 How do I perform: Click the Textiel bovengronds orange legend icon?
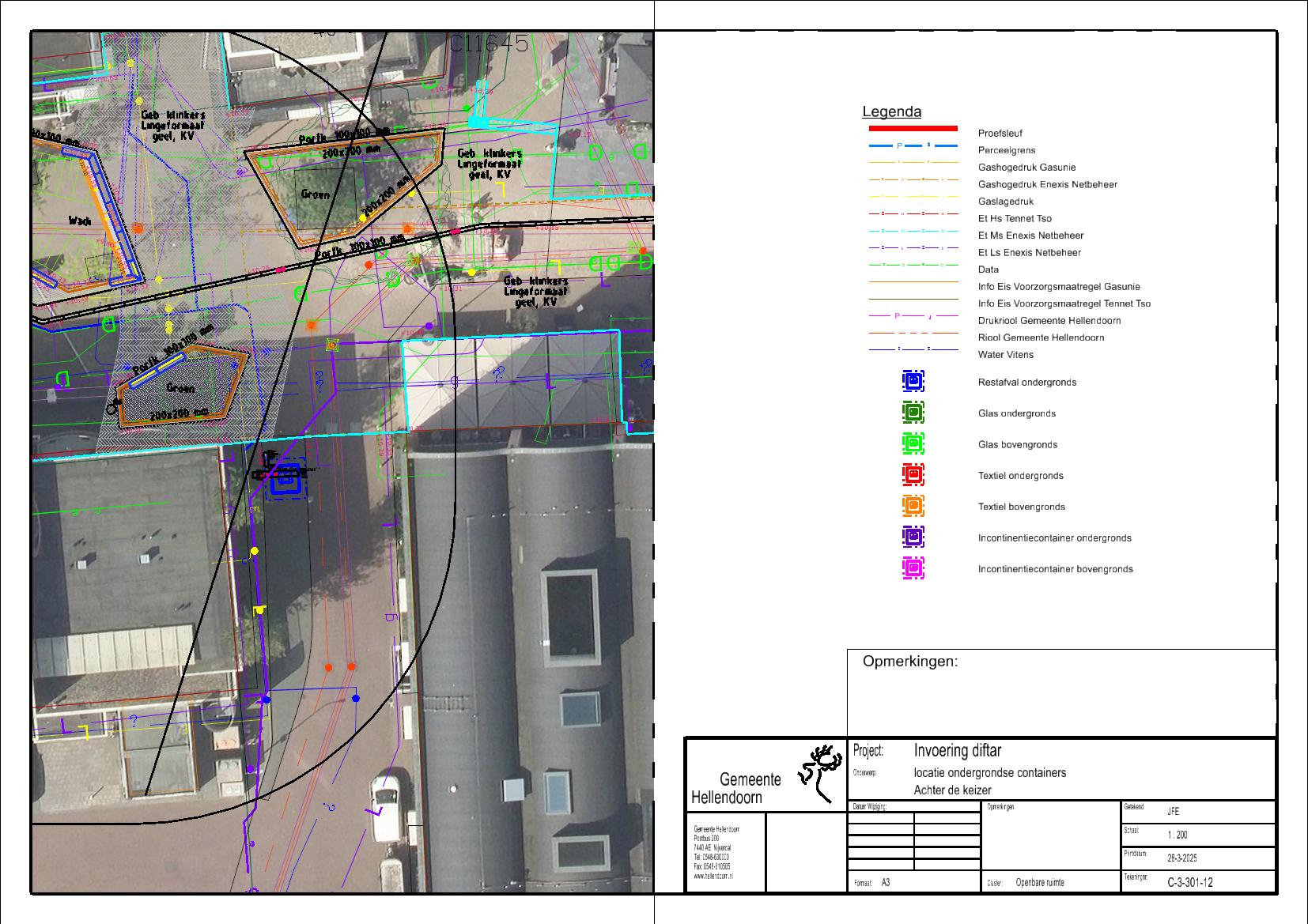coord(913,506)
